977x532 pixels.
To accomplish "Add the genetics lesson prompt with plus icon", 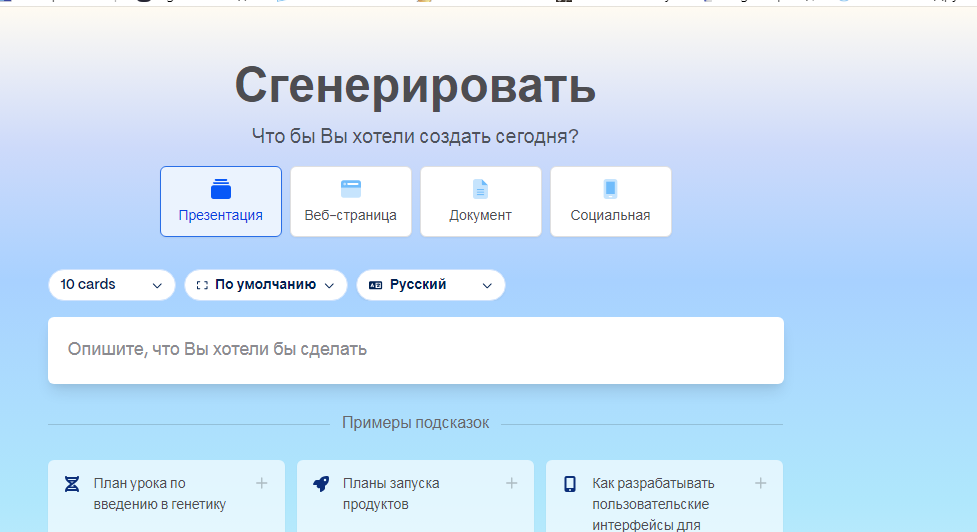I will click(262, 483).
